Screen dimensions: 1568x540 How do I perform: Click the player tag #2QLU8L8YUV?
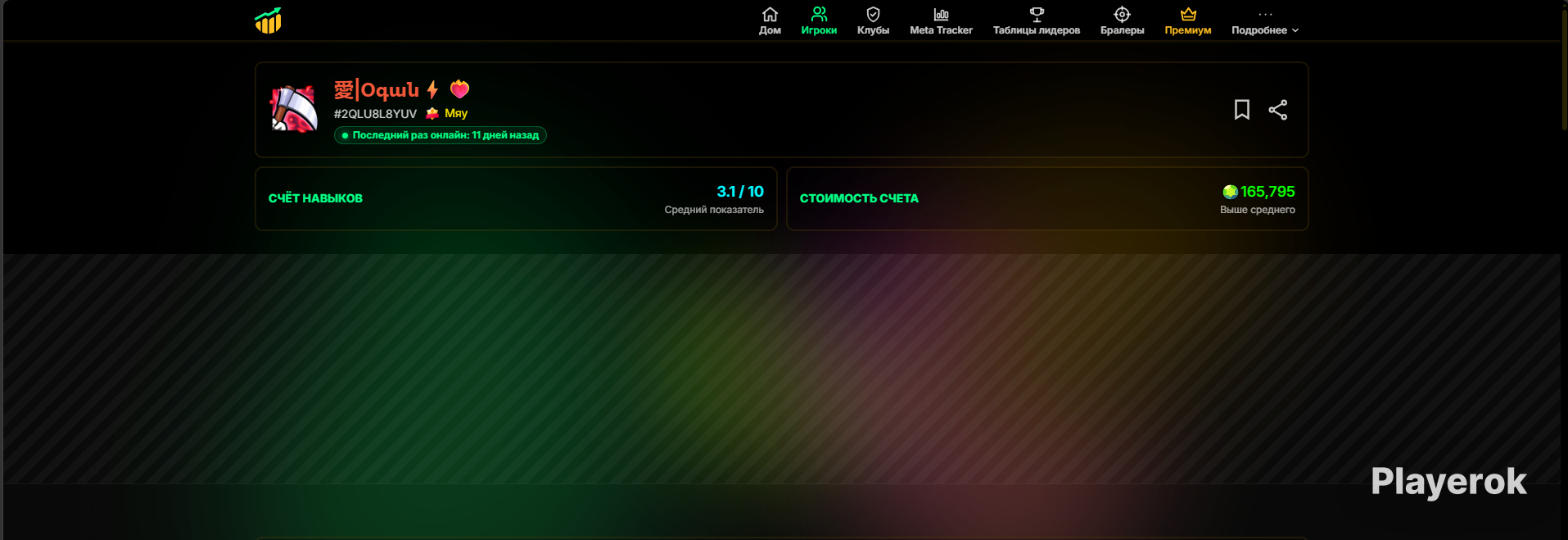pyautogui.click(x=375, y=114)
